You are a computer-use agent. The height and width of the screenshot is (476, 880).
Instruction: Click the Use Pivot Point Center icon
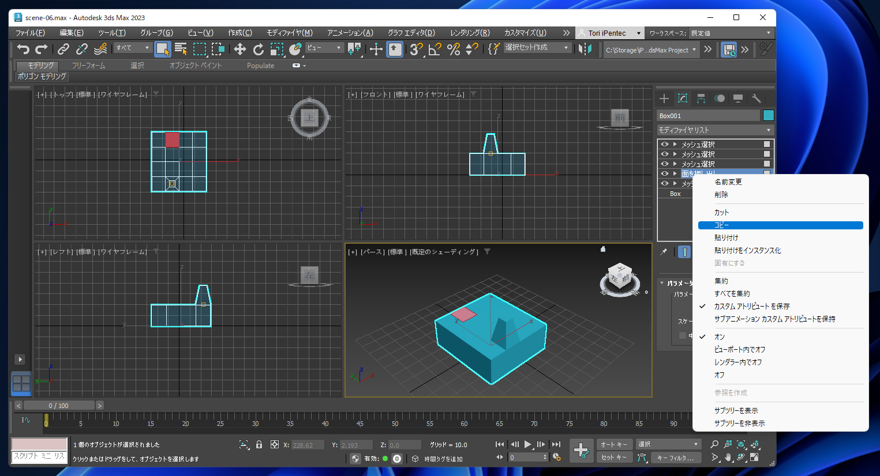354,49
